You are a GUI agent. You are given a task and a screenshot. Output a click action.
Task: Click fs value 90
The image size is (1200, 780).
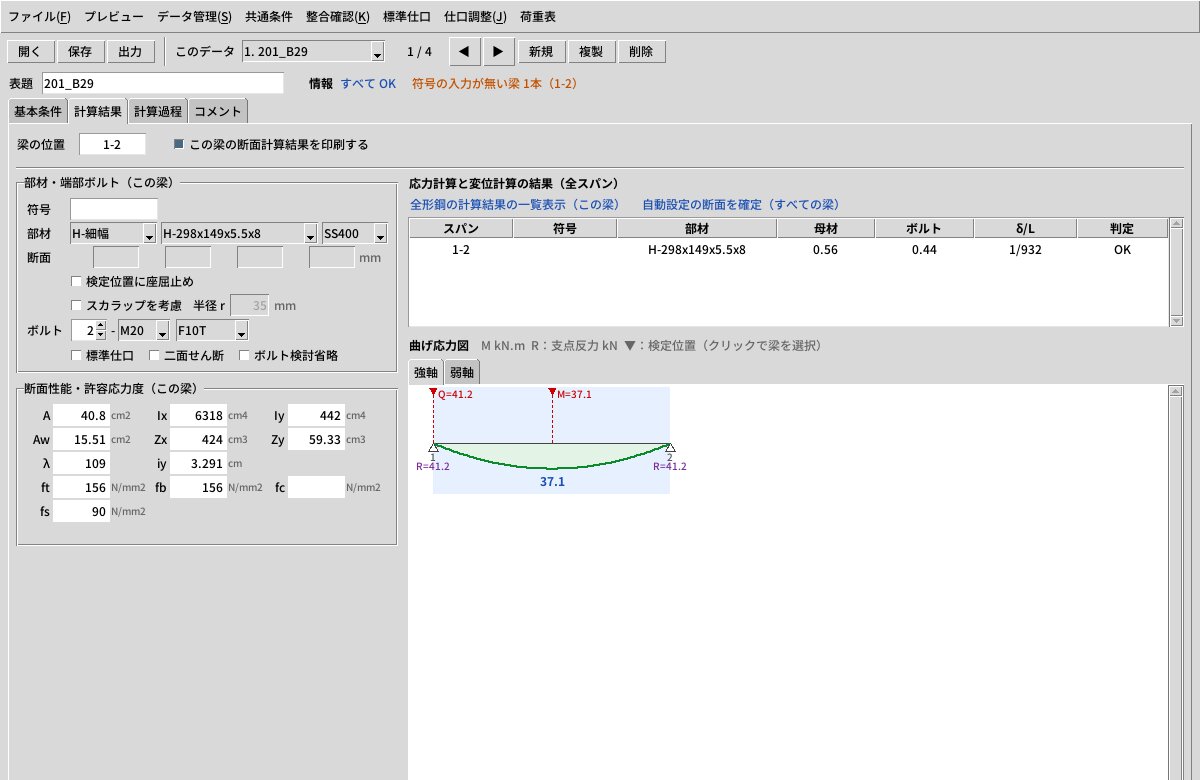[x=81, y=512]
